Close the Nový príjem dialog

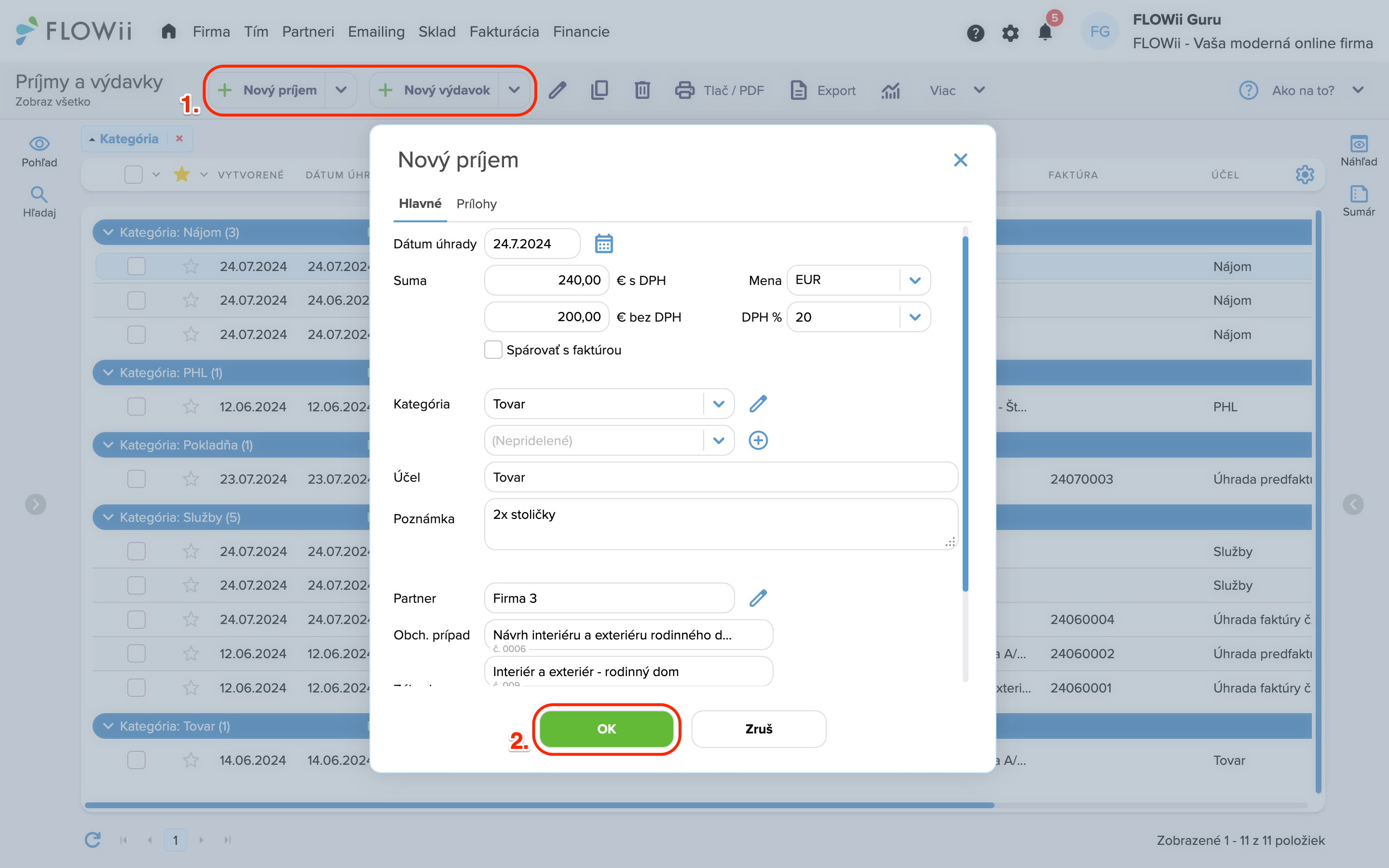coord(960,160)
